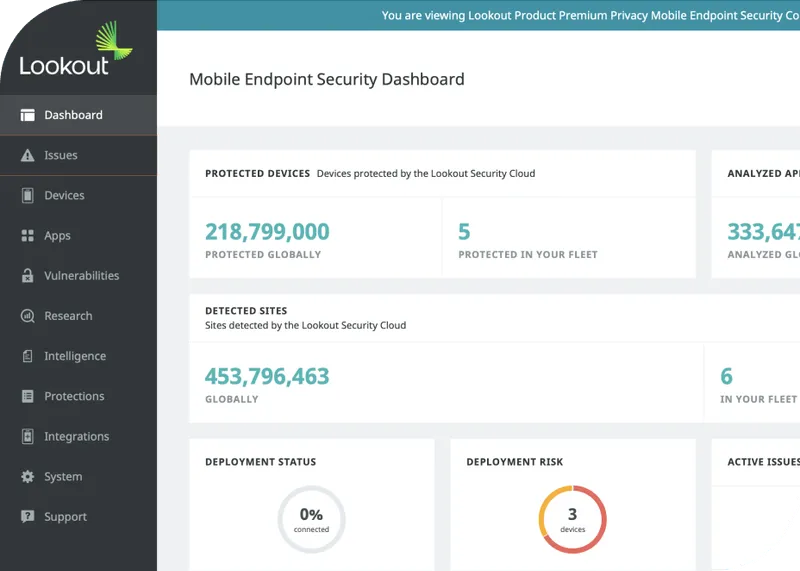The width and height of the screenshot is (800, 571).
Task: Open the Vulnerabilities page
Action: [79, 276]
